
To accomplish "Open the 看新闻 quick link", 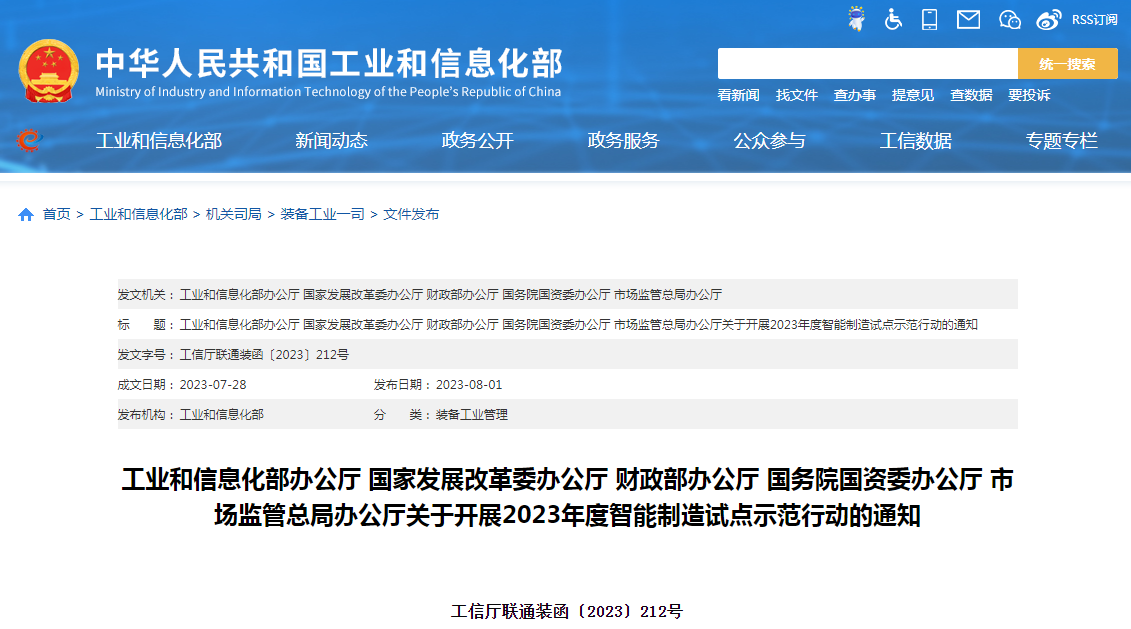I will coord(739,95).
